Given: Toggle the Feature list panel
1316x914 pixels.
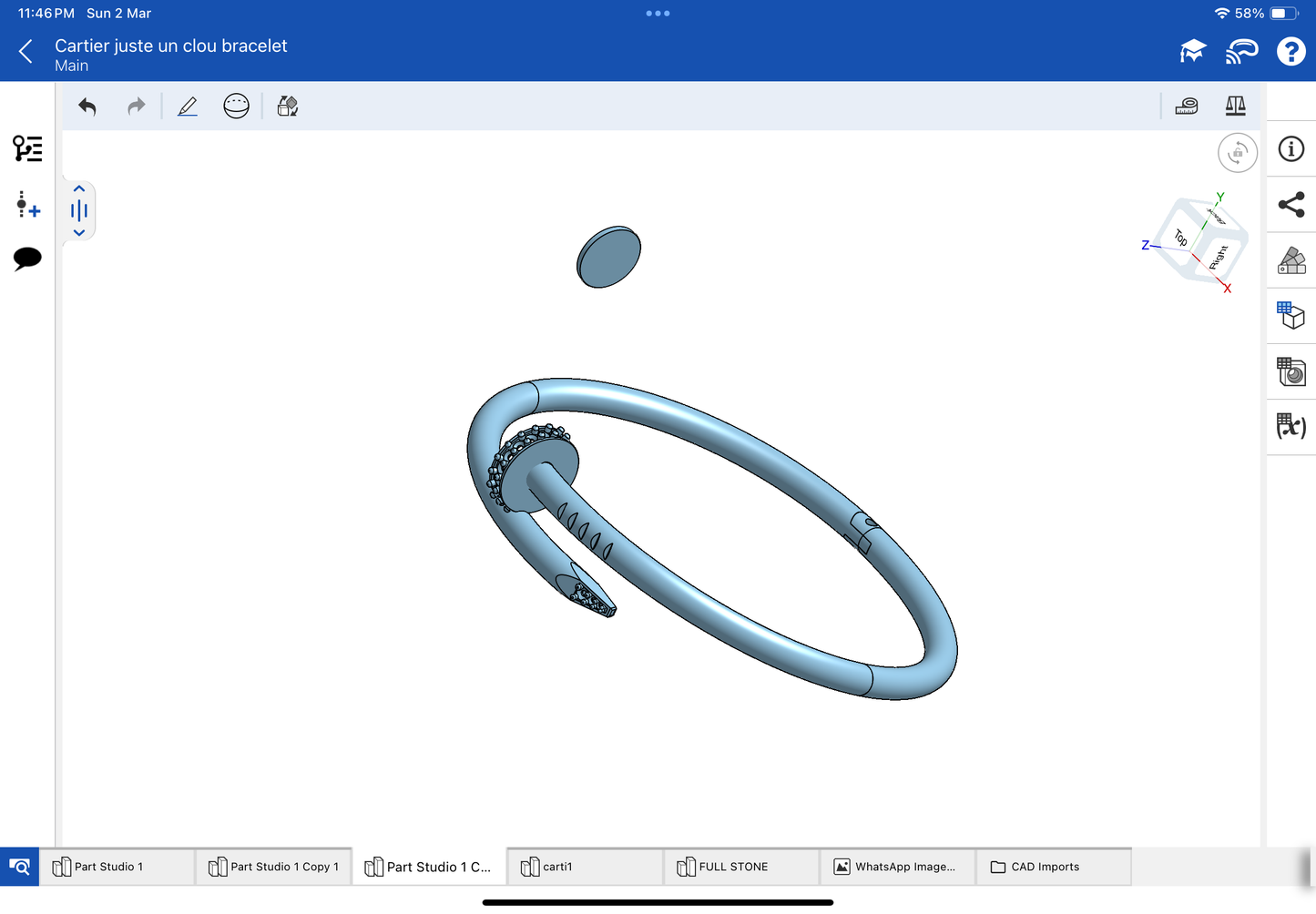Looking at the screenshot, I should point(27,148).
